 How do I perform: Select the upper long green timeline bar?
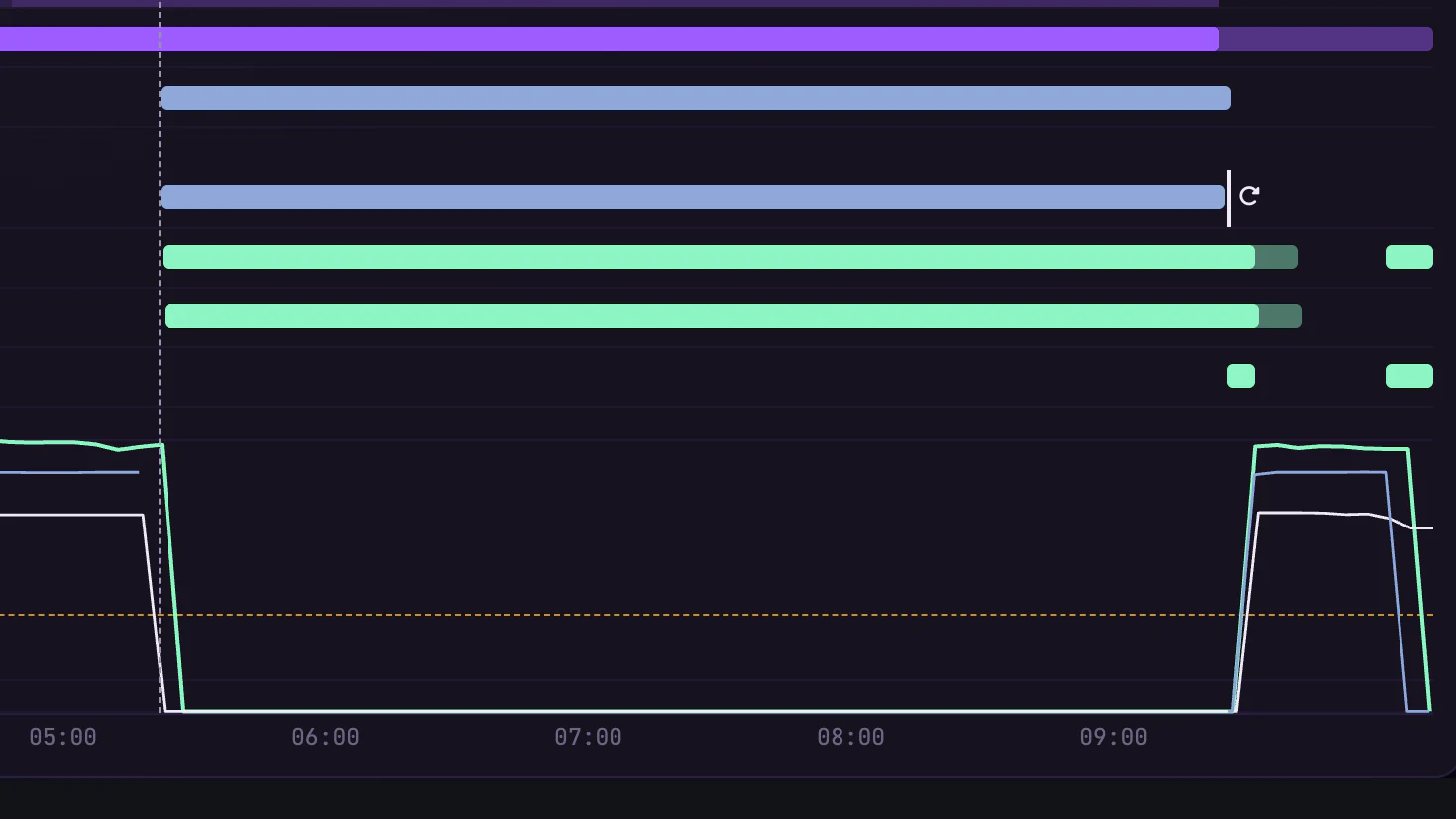point(709,257)
